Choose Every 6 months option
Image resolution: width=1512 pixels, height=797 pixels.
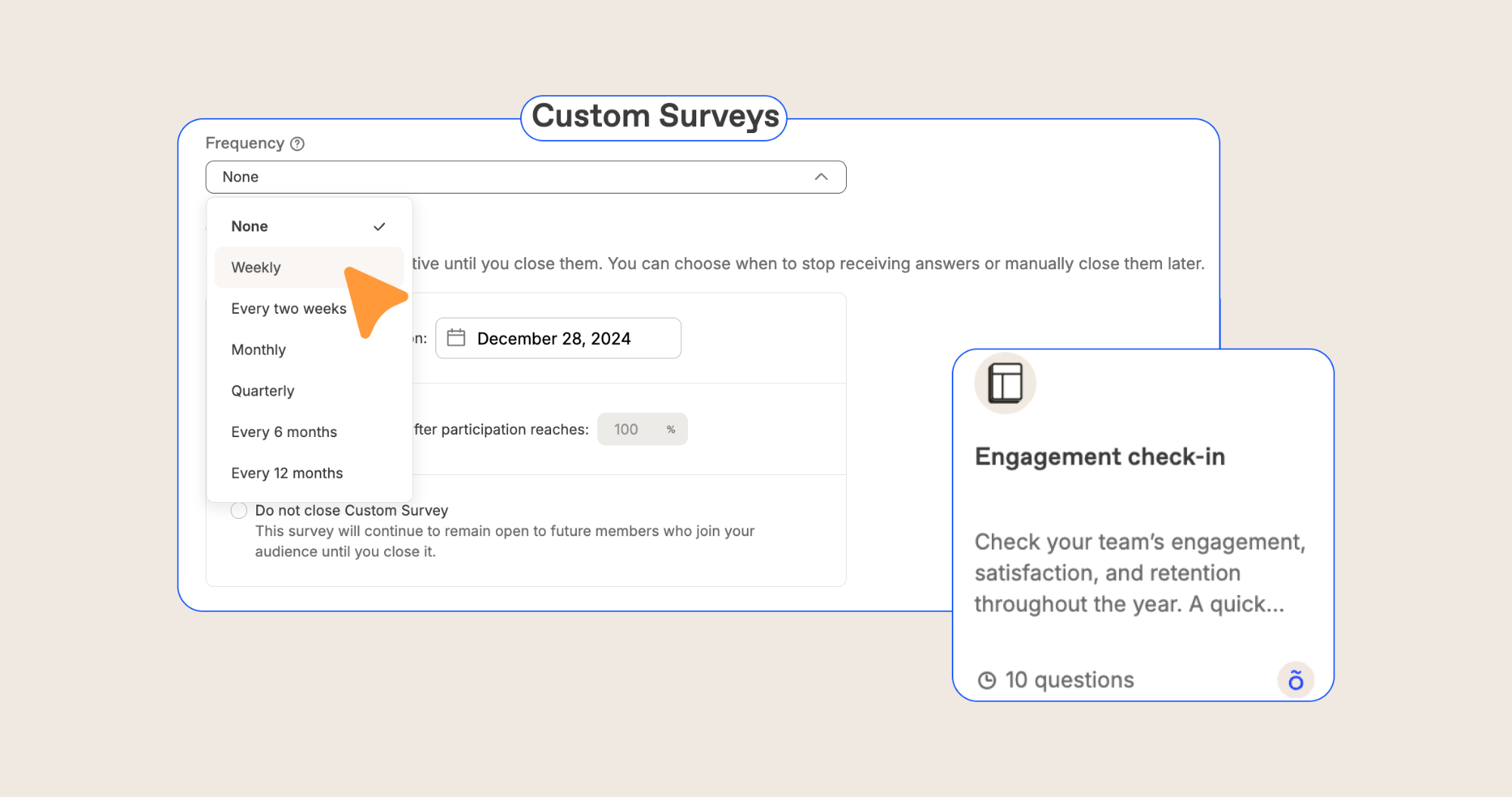tap(284, 432)
